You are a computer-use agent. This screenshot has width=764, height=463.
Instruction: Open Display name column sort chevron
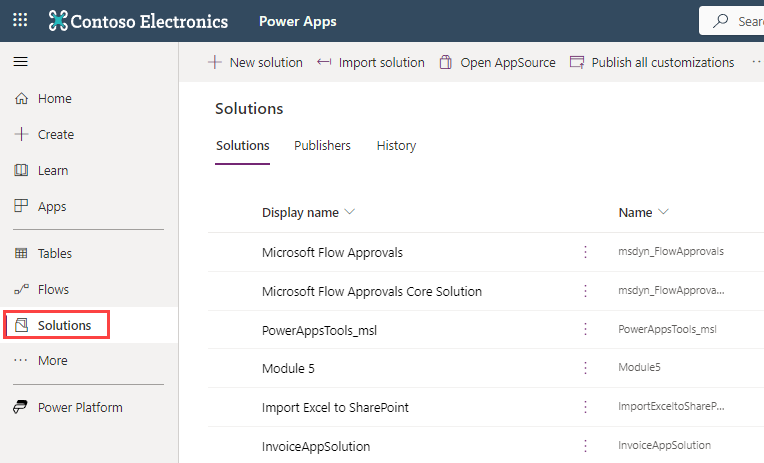pyautogui.click(x=349, y=212)
